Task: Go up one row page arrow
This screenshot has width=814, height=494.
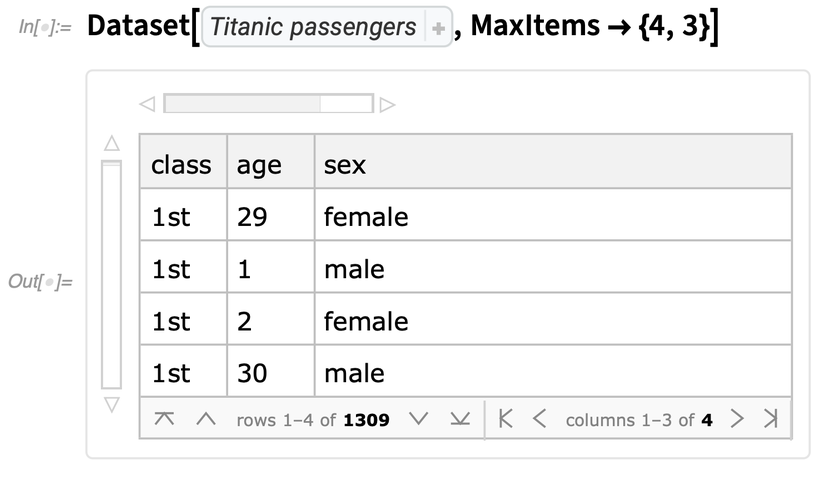Action: [x=206, y=420]
